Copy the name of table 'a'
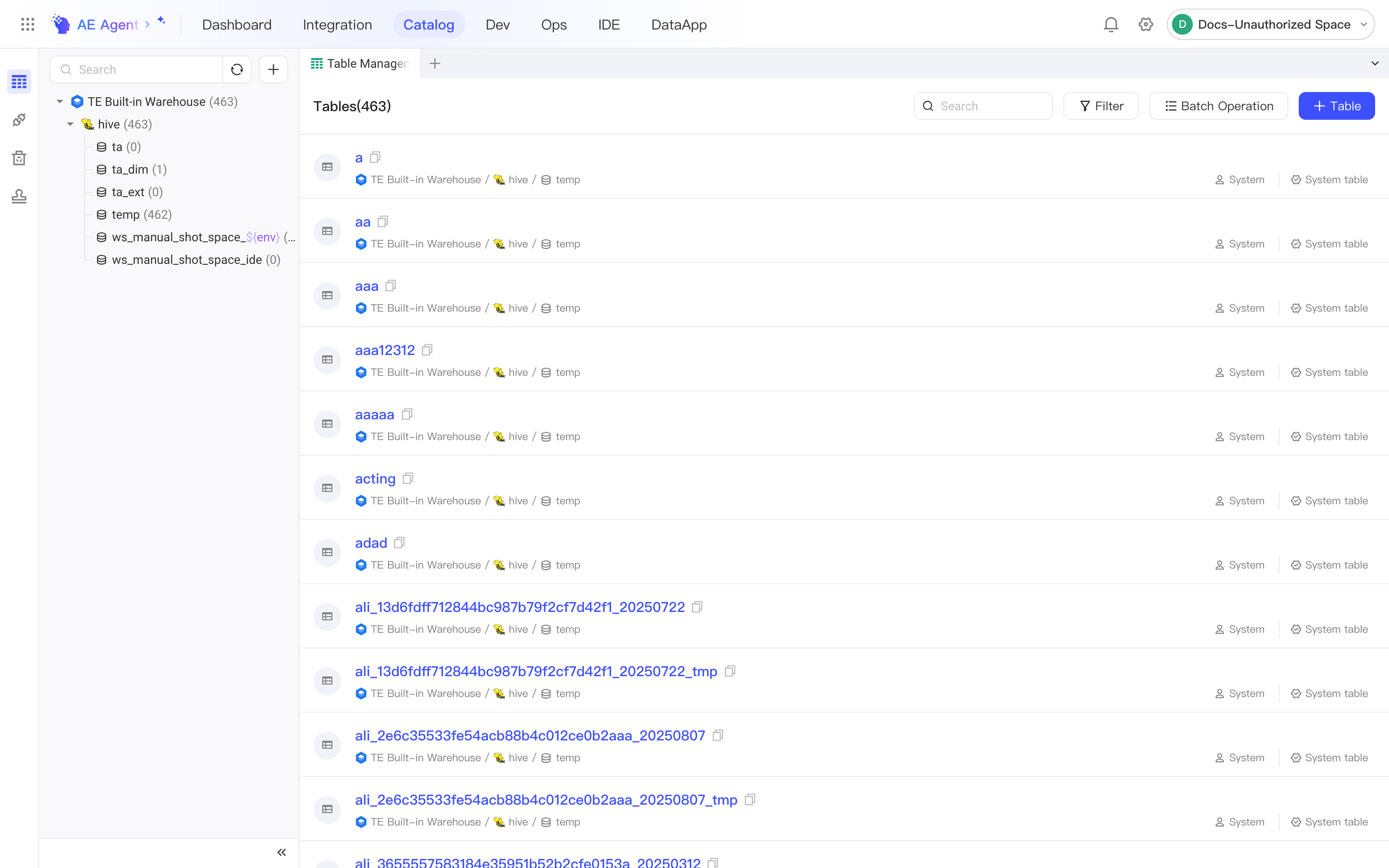Screen dimensions: 1389x868 click(x=375, y=157)
